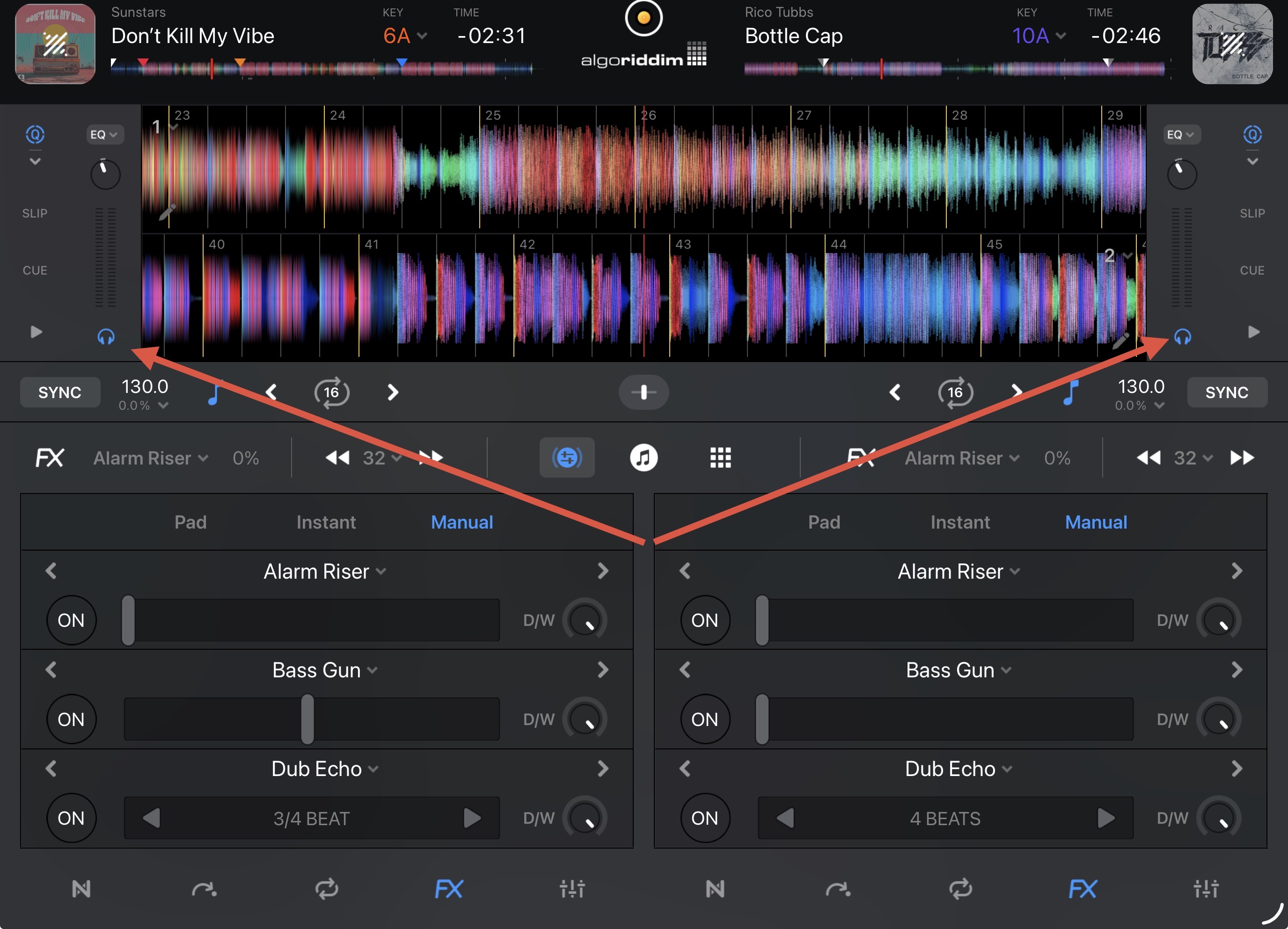The width and height of the screenshot is (1288, 929).
Task: Toggle the right deck Dub Echo ON button
Action: [705, 818]
